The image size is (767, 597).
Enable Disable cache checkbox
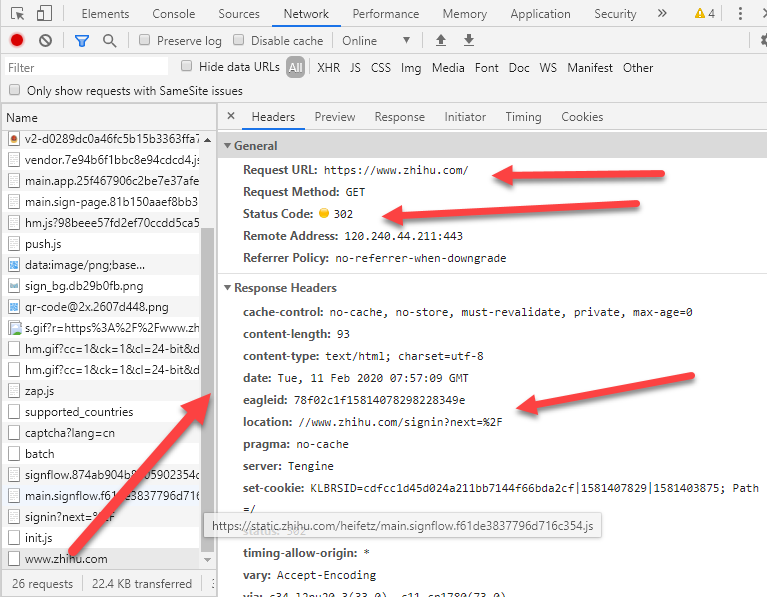coord(238,40)
